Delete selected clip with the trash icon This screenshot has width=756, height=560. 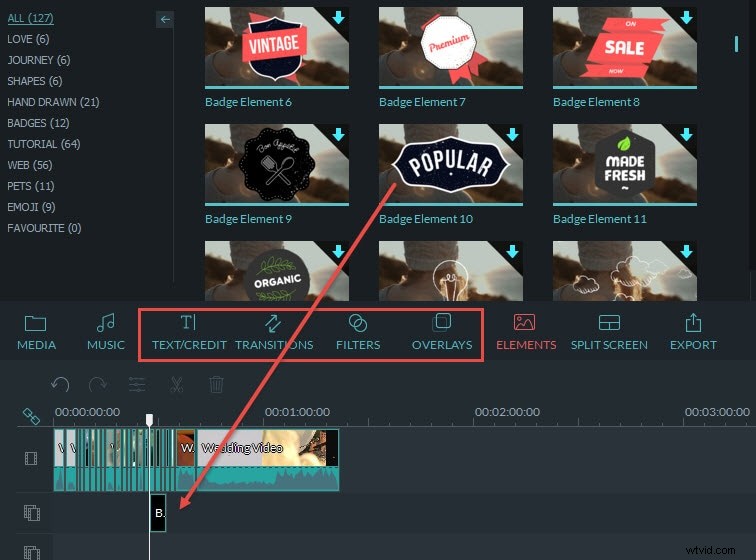coord(216,384)
